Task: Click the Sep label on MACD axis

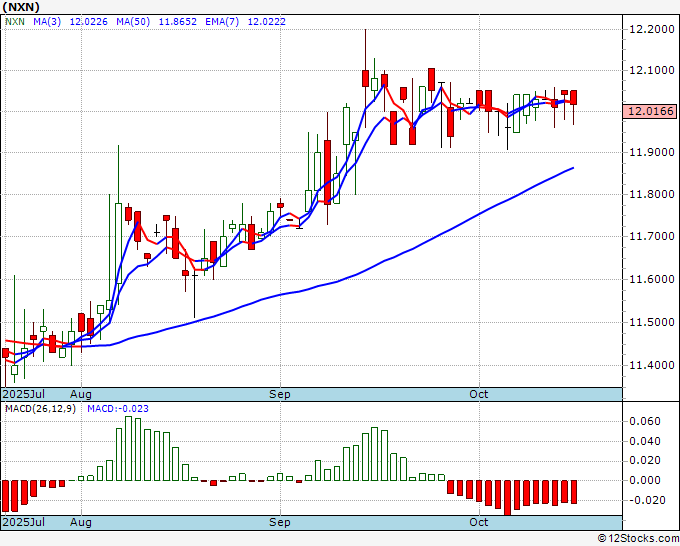Action: point(280,522)
